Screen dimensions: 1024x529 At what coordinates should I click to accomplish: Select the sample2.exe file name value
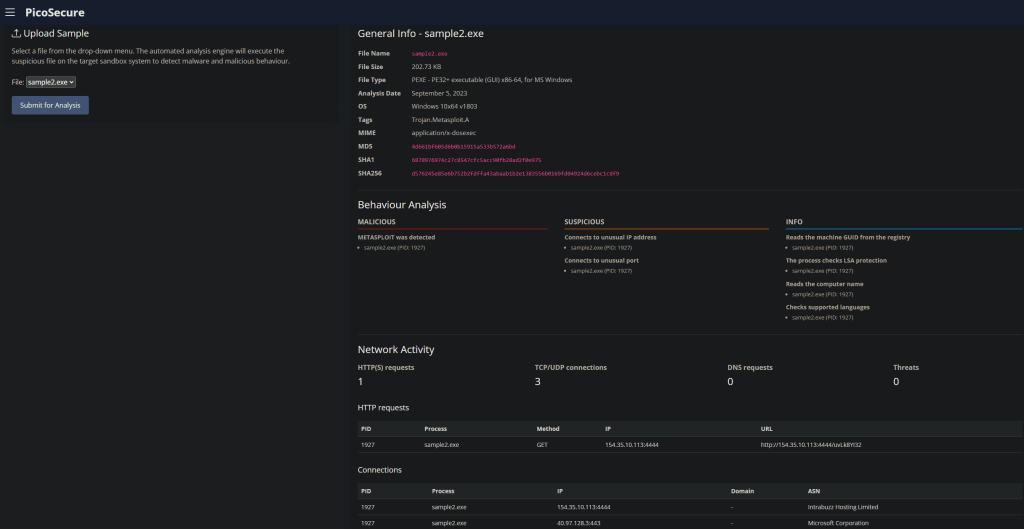tap(430, 53)
